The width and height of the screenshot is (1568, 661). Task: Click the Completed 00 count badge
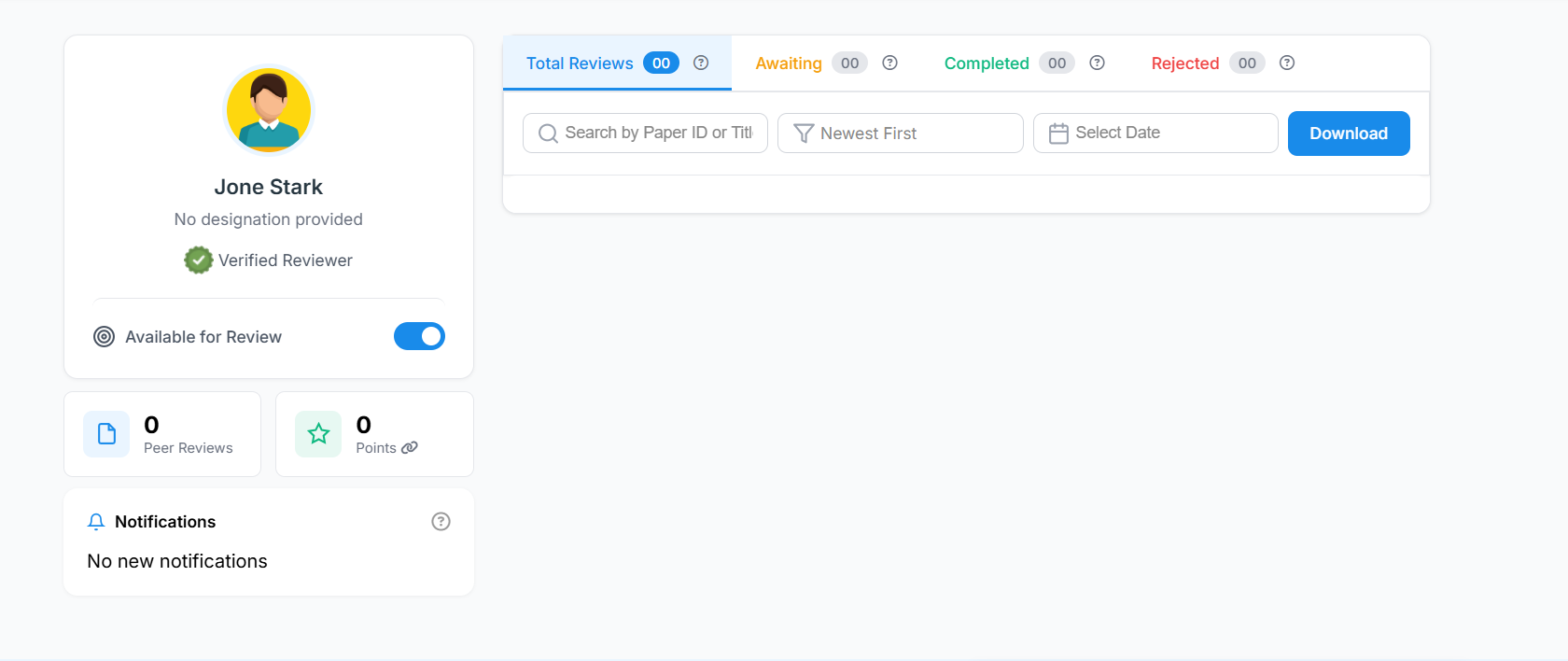click(x=1057, y=63)
